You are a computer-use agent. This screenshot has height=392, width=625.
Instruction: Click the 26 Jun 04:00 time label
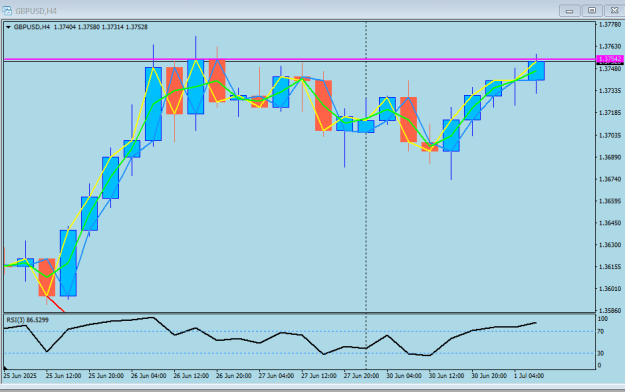pos(149,376)
